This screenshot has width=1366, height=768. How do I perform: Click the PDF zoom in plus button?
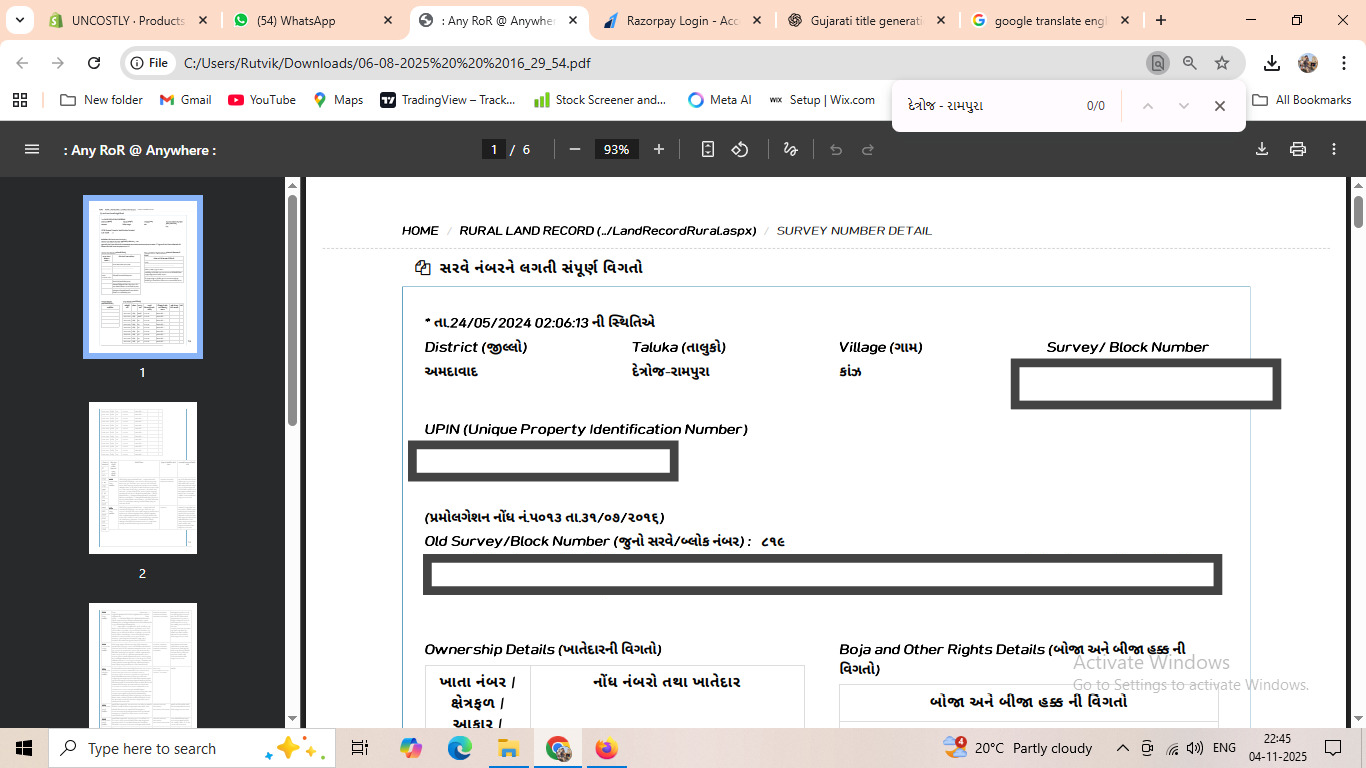[659, 149]
